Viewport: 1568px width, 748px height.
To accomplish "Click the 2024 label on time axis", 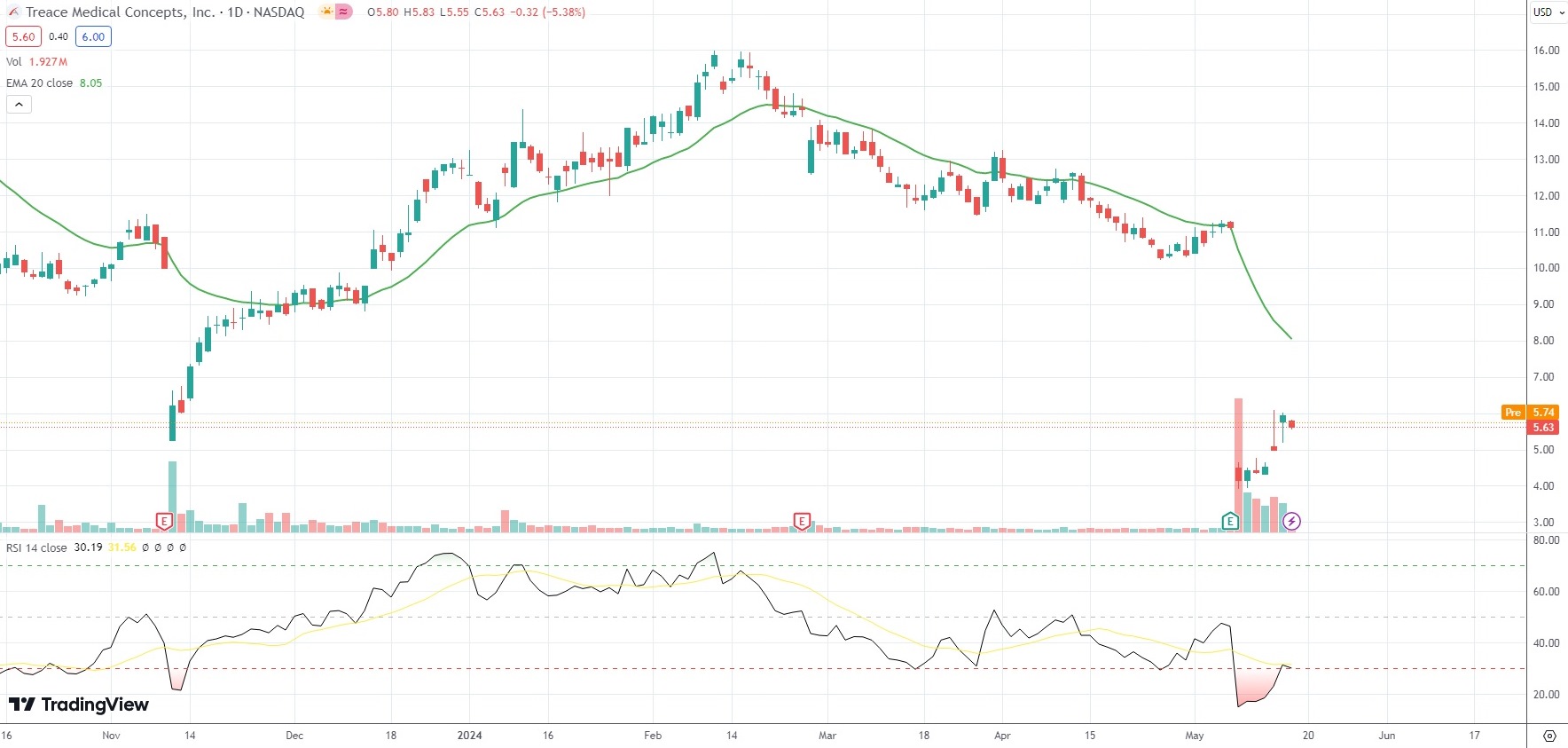I will click(469, 736).
